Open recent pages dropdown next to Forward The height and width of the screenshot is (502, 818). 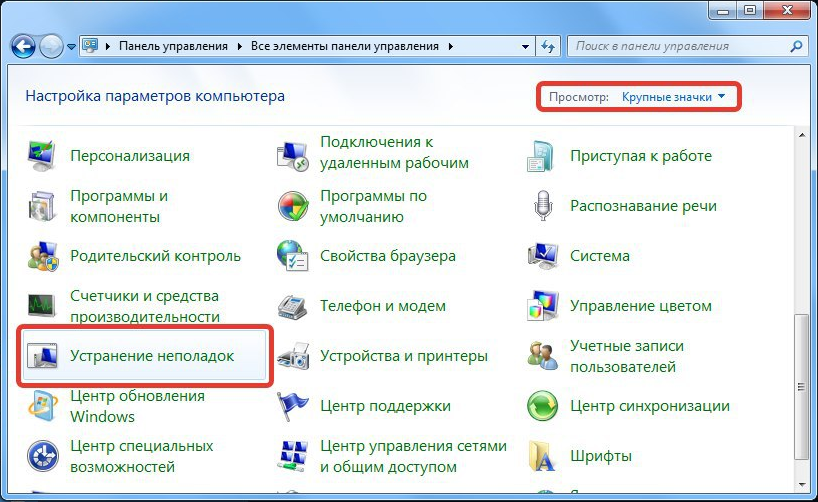coord(71,46)
